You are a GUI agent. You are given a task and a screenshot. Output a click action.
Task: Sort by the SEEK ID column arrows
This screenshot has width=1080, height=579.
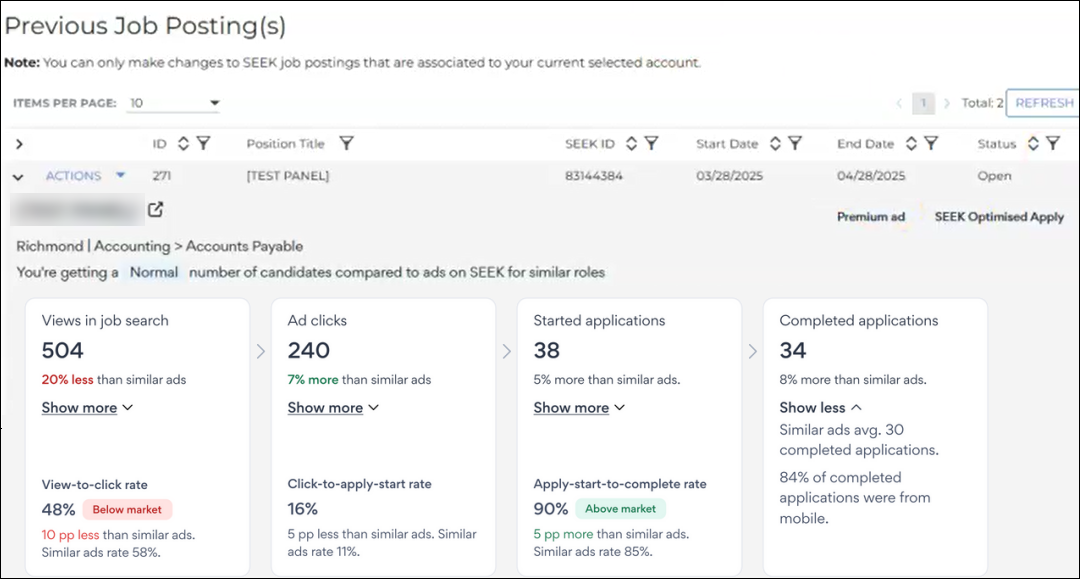pos(631,144)
